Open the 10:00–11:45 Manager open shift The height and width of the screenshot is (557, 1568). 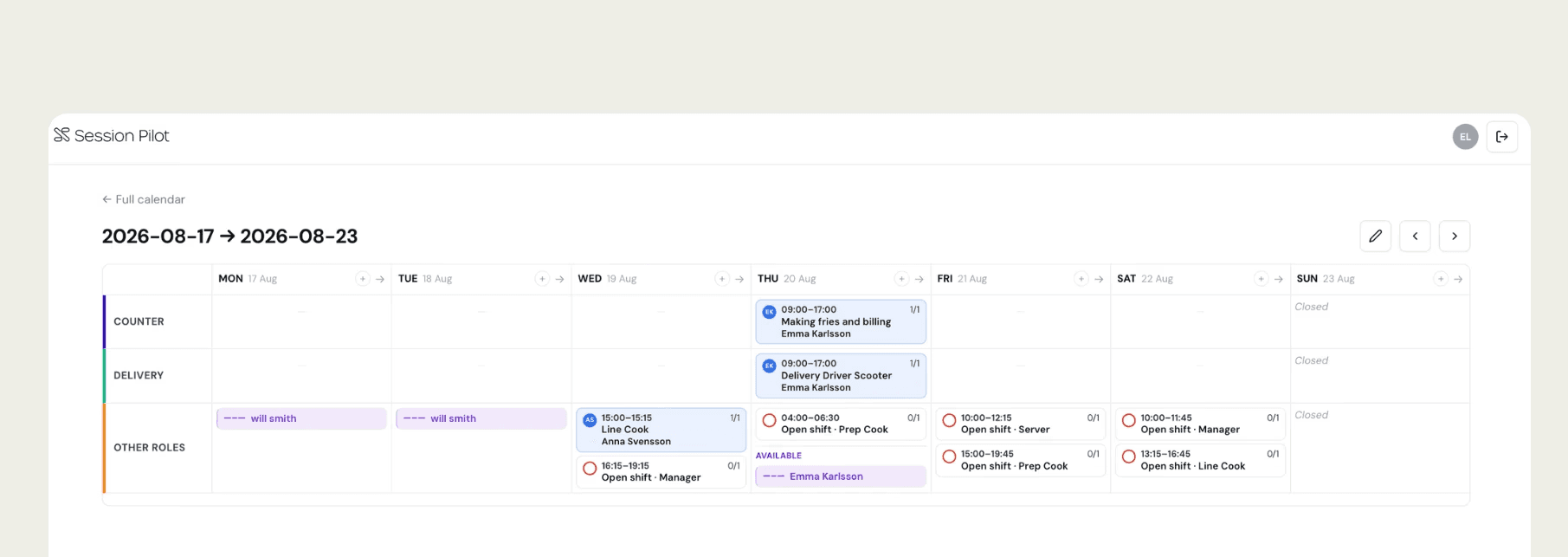coord(1200,424)
